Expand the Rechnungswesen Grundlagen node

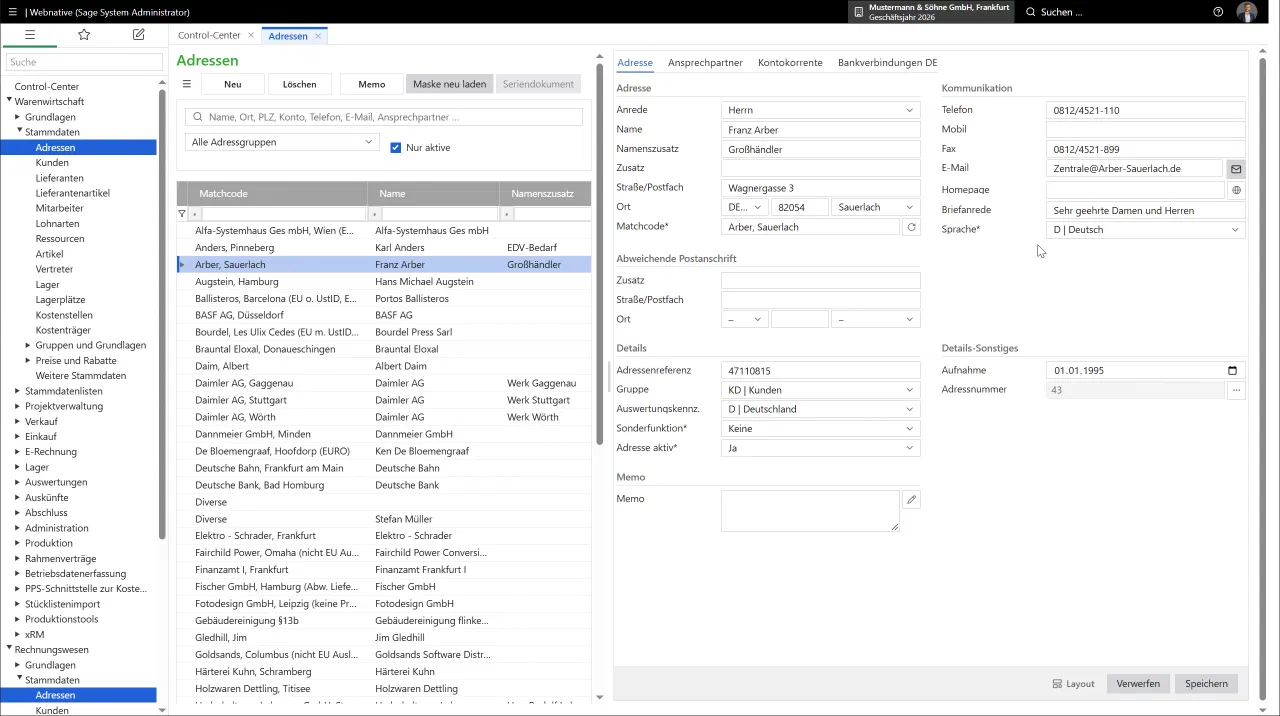18,665
